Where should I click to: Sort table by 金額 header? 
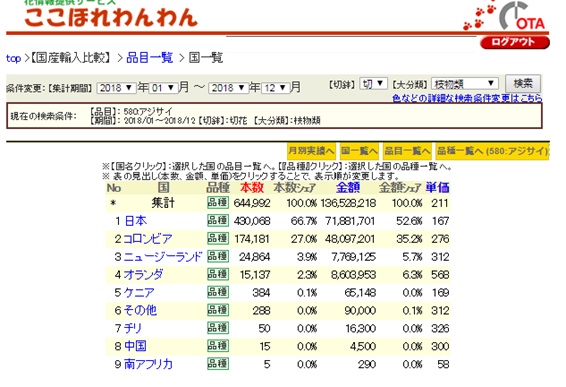(x=348, y=187)
